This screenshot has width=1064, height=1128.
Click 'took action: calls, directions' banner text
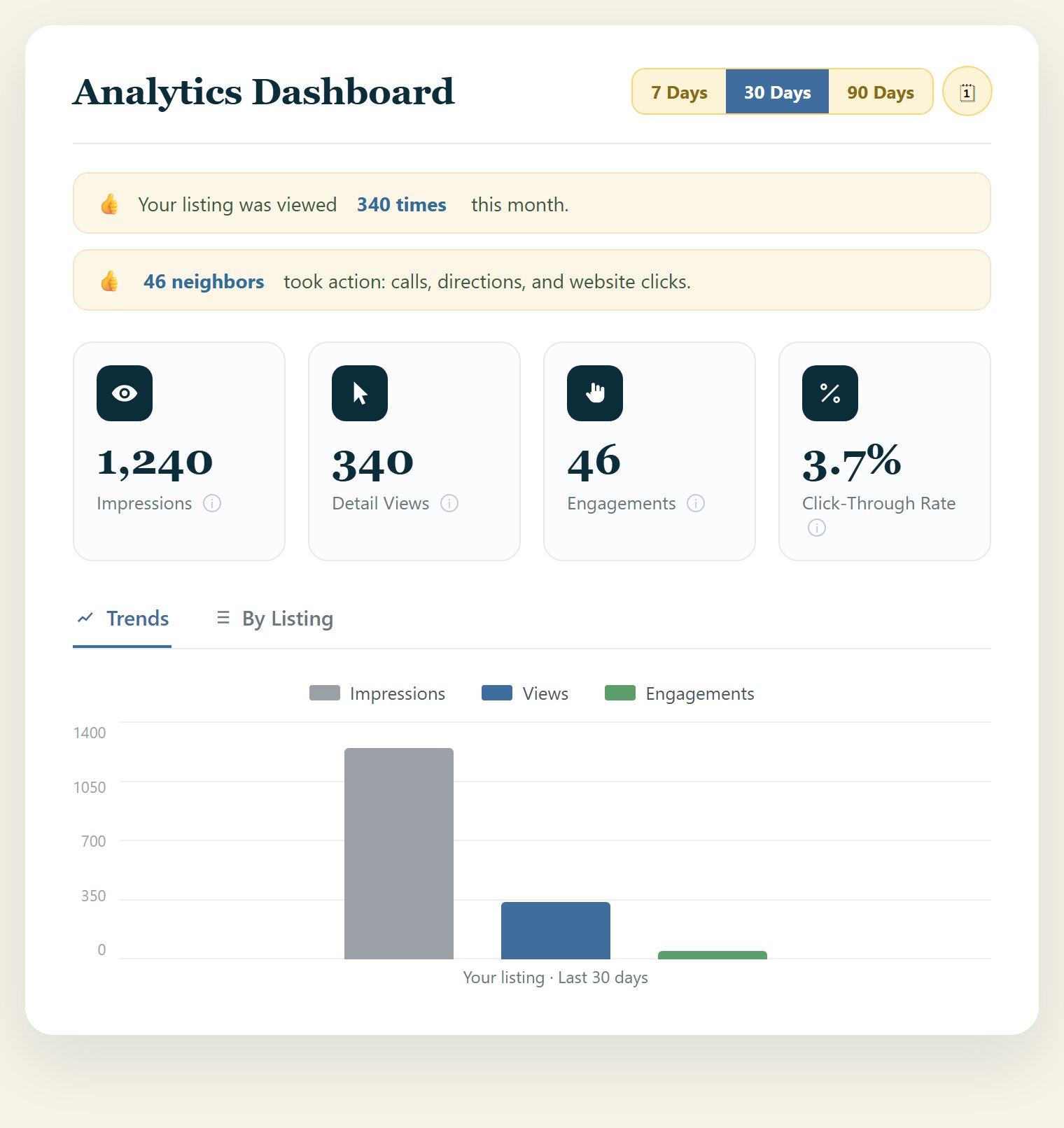coord(487,281)
